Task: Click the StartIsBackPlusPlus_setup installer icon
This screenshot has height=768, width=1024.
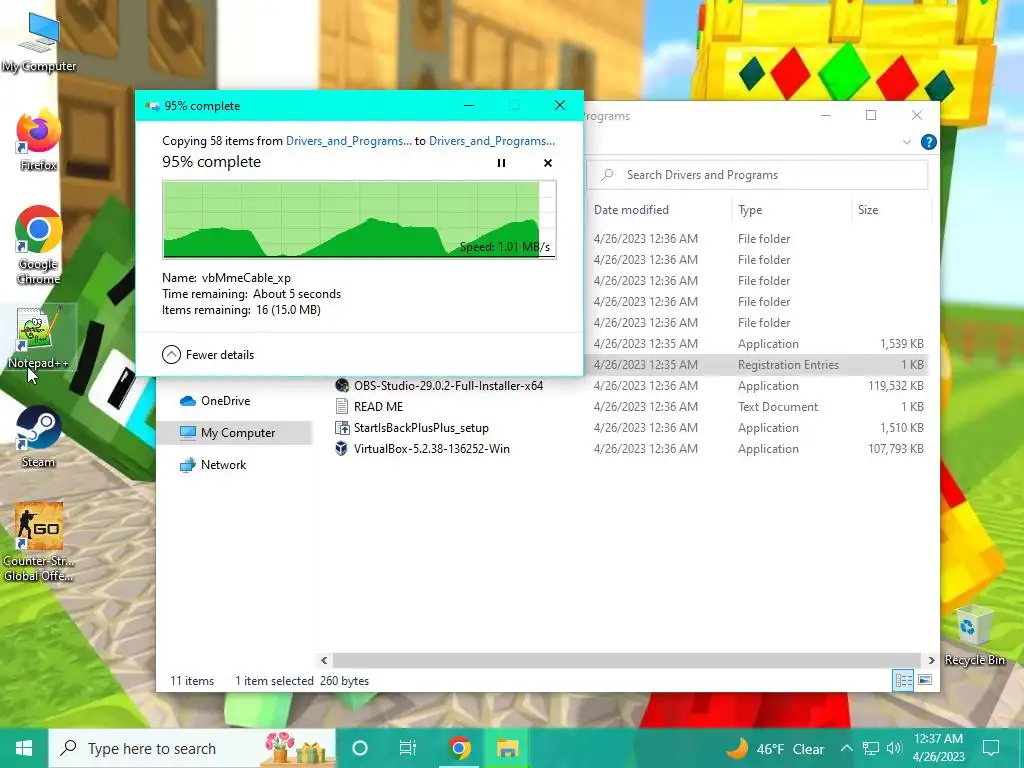Action: pyautogui.click(x=342, y=428)
